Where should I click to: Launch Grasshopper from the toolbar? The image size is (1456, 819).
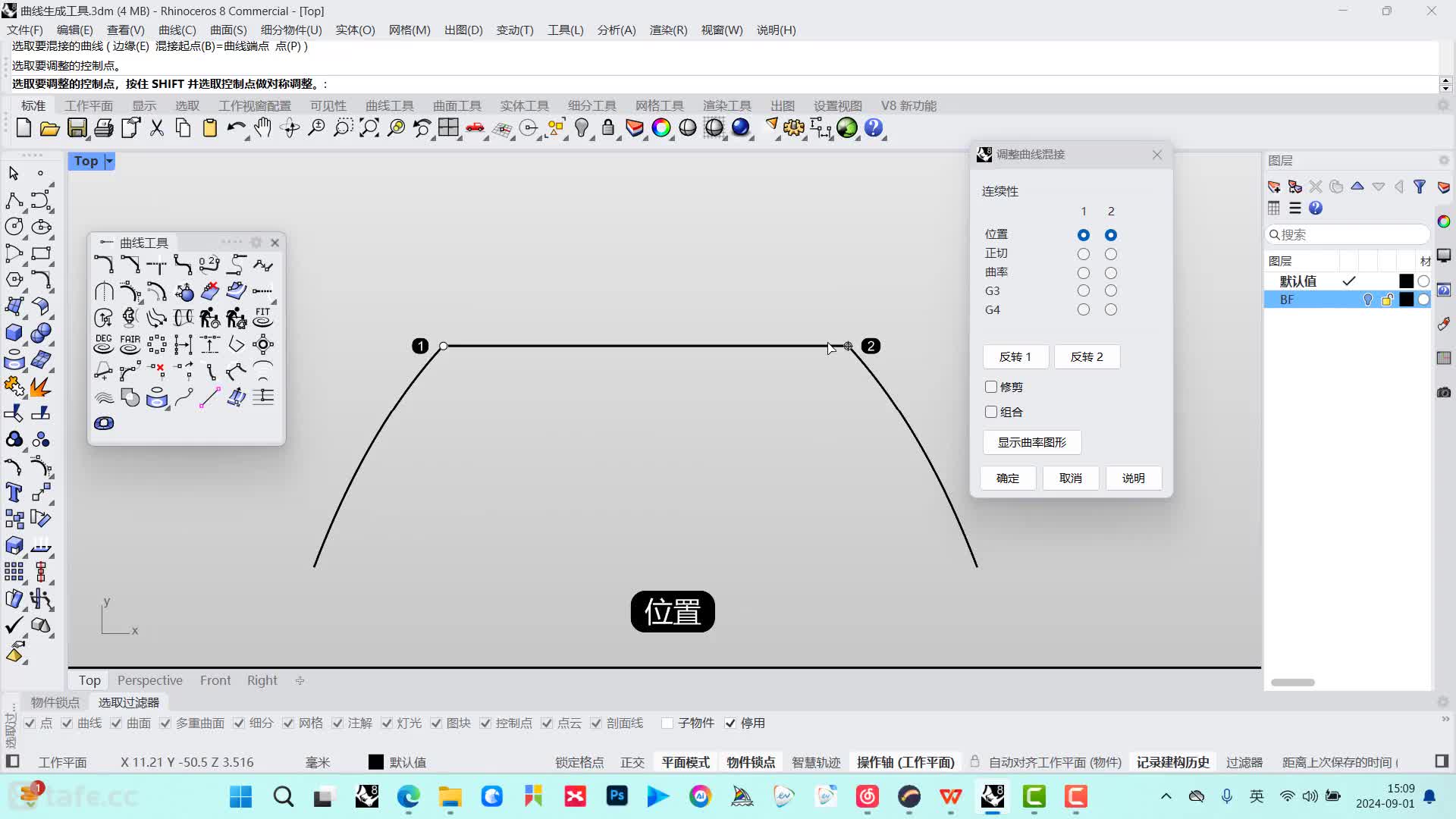tap(847, 128)
